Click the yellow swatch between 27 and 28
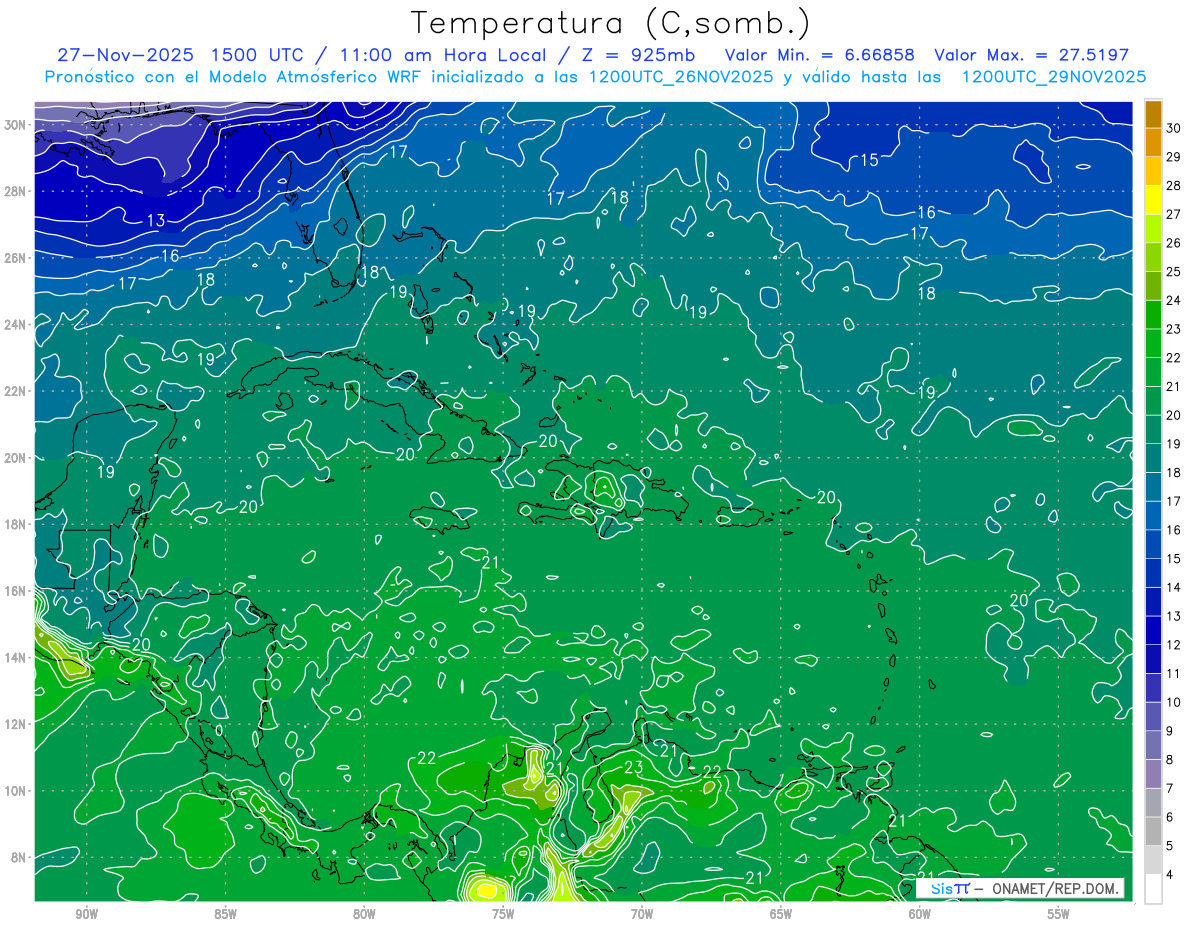The image size is (1200, 927). 1153,200
